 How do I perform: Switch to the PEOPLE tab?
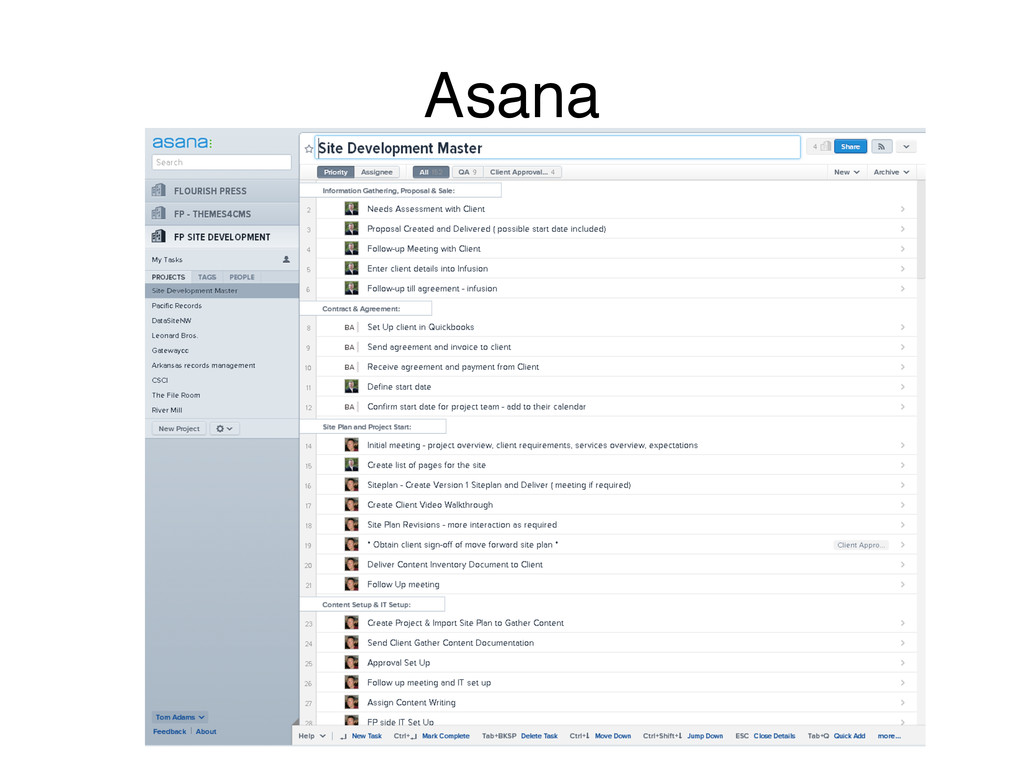click(x=242, y=277)
